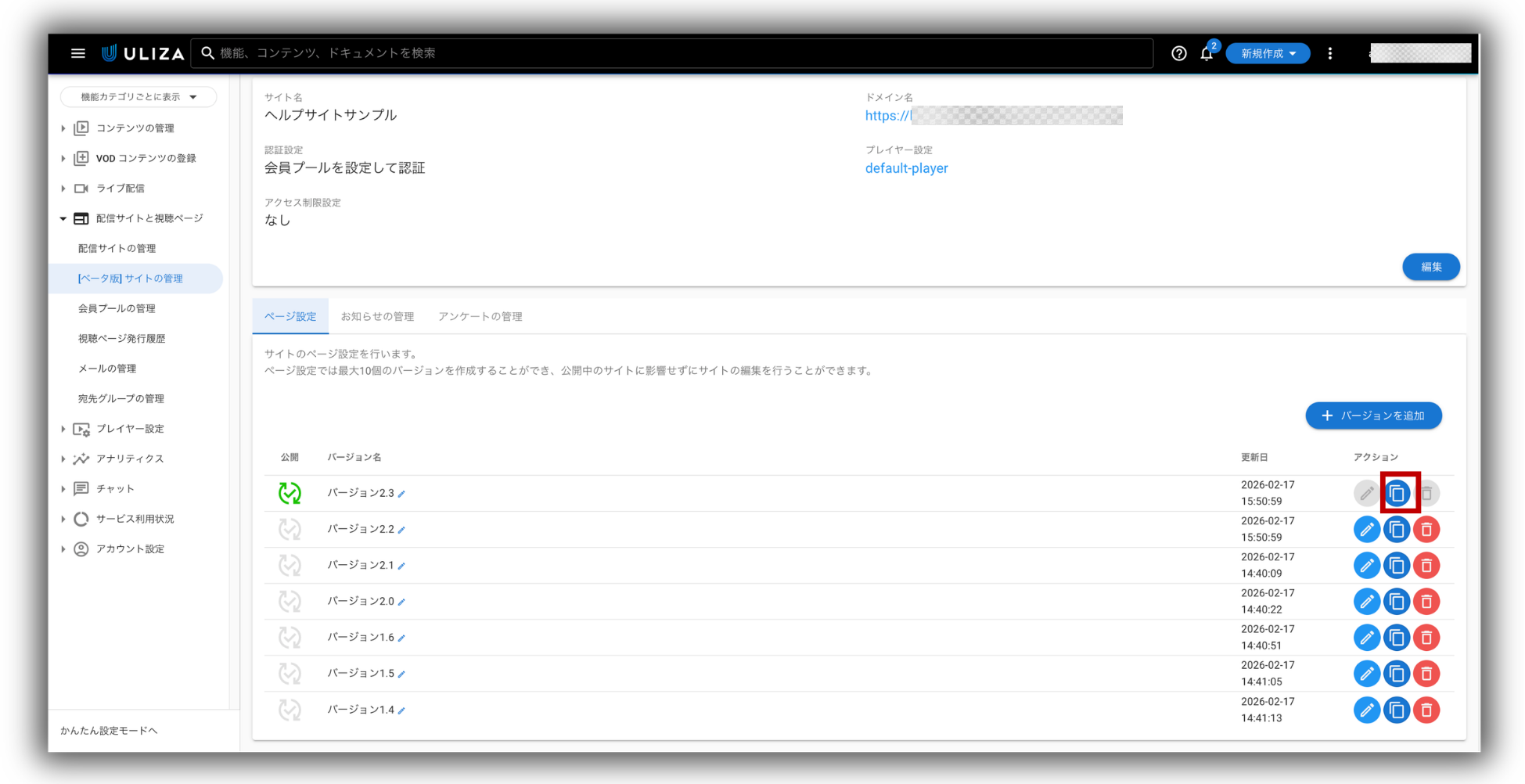Viewport: 1525px width, 784px height.
Task: Toggle publish status for バージョン2.2
Action: pyautogui.click(x=290, y=530)
